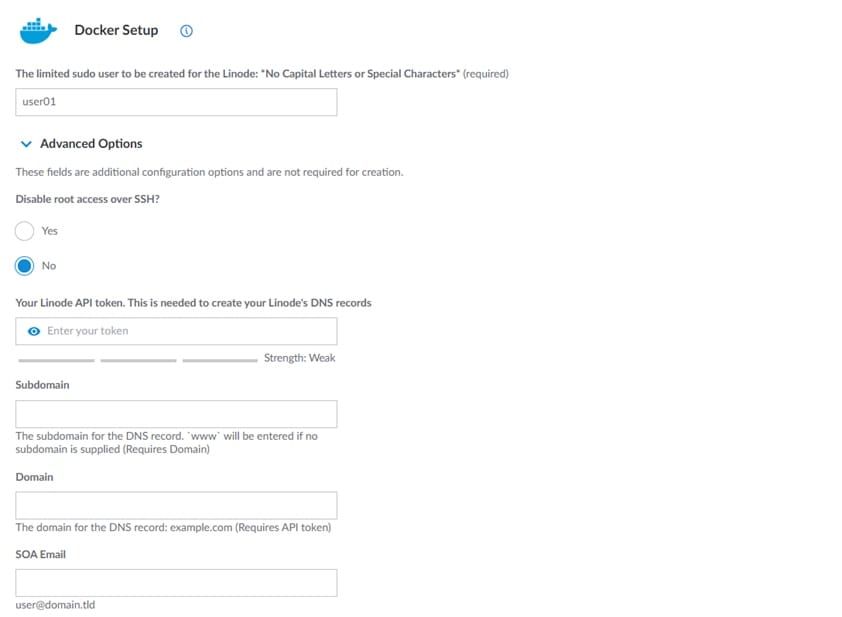Click the Subdomain text box
842x617 pixels.
[176, 414]
